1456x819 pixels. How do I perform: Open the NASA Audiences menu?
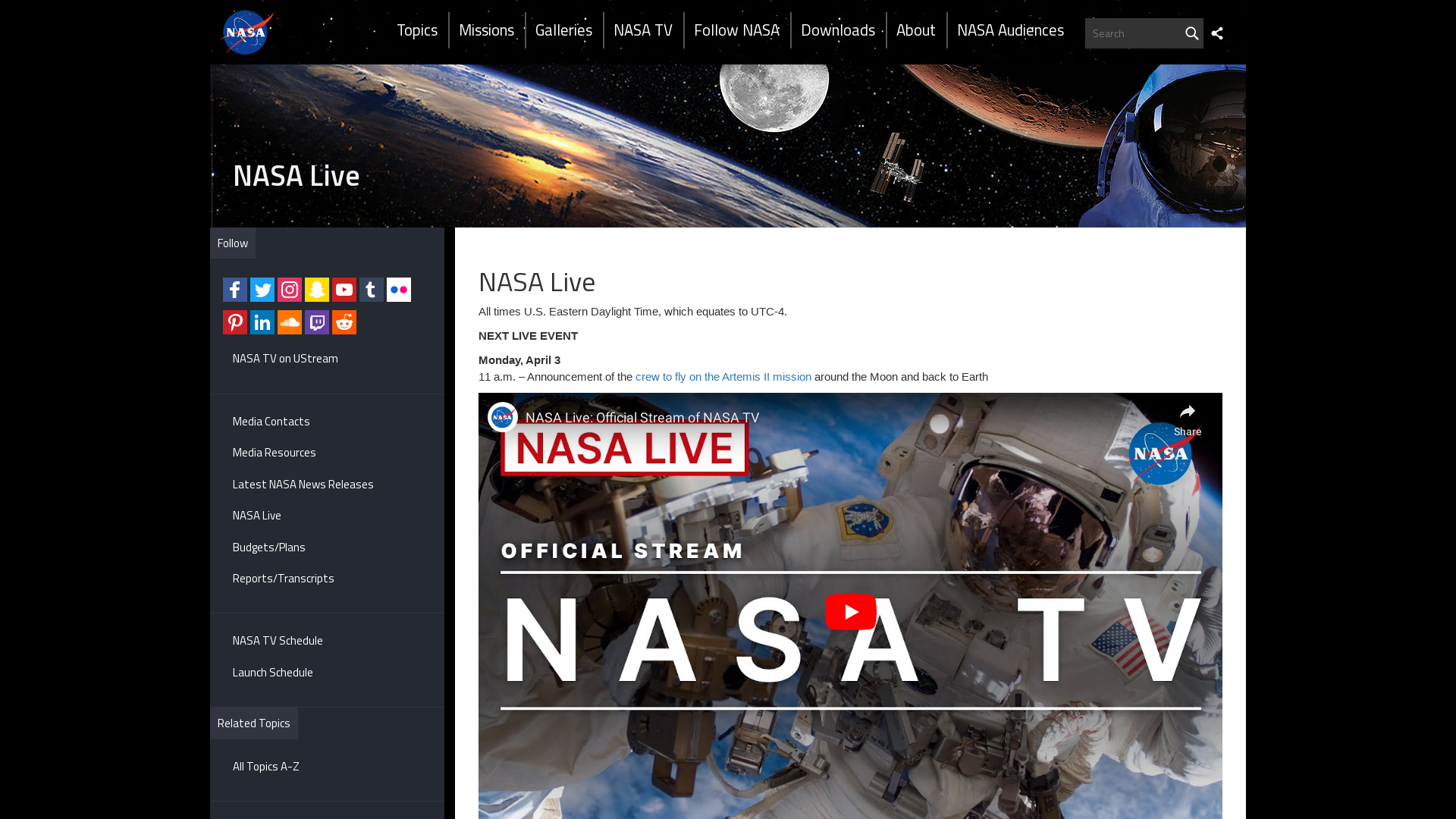pos(1010,30)
